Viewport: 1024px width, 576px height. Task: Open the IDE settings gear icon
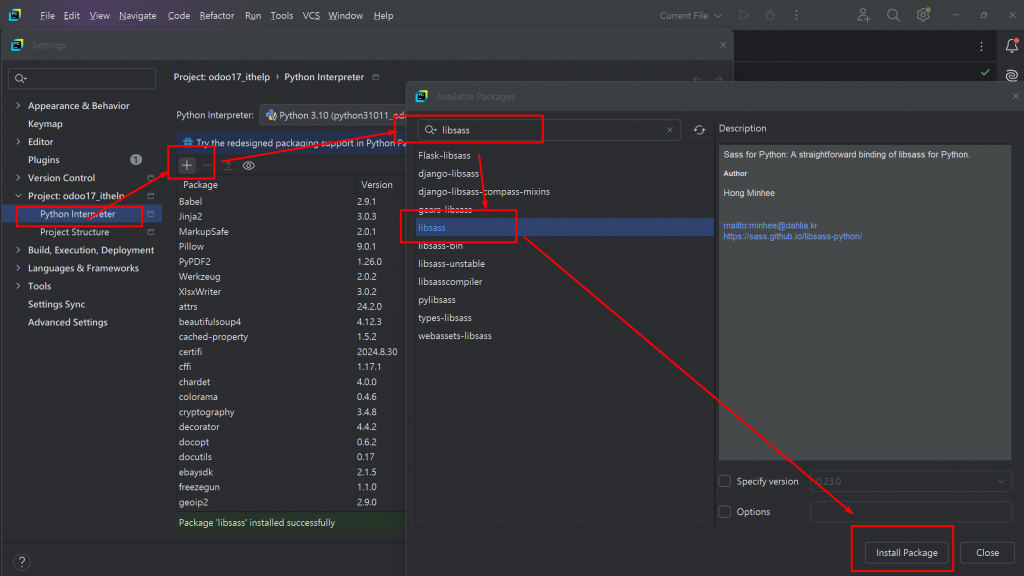click(x=923, y=15)
